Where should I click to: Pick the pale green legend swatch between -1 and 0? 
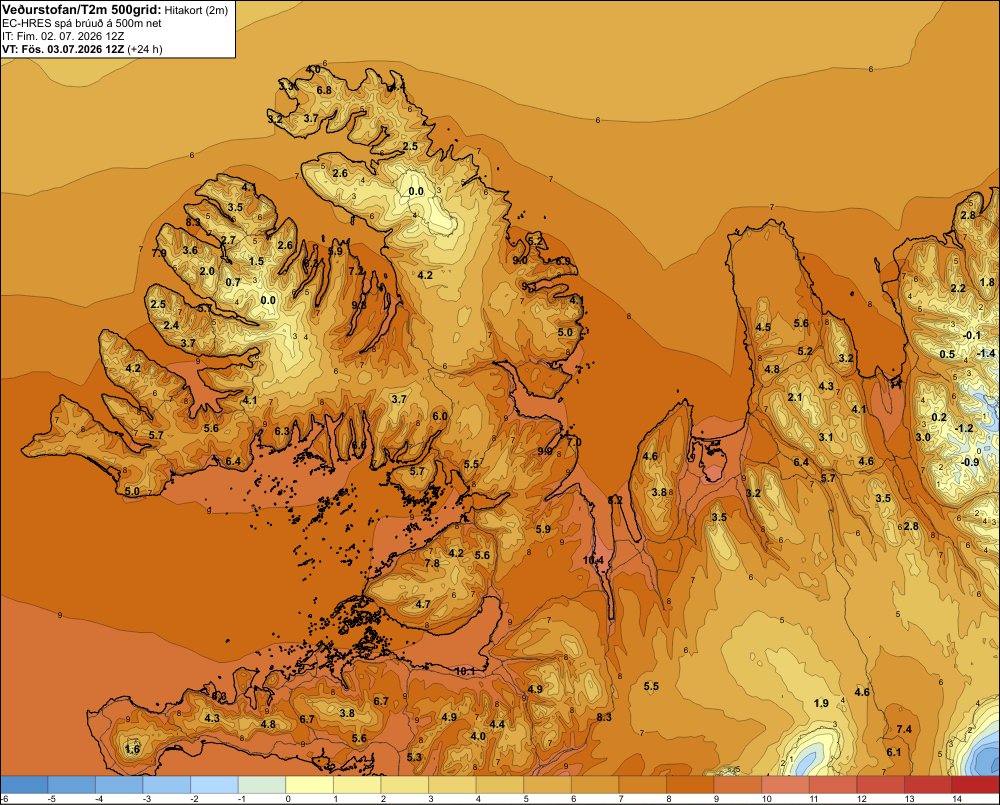[x=262, y=785]
